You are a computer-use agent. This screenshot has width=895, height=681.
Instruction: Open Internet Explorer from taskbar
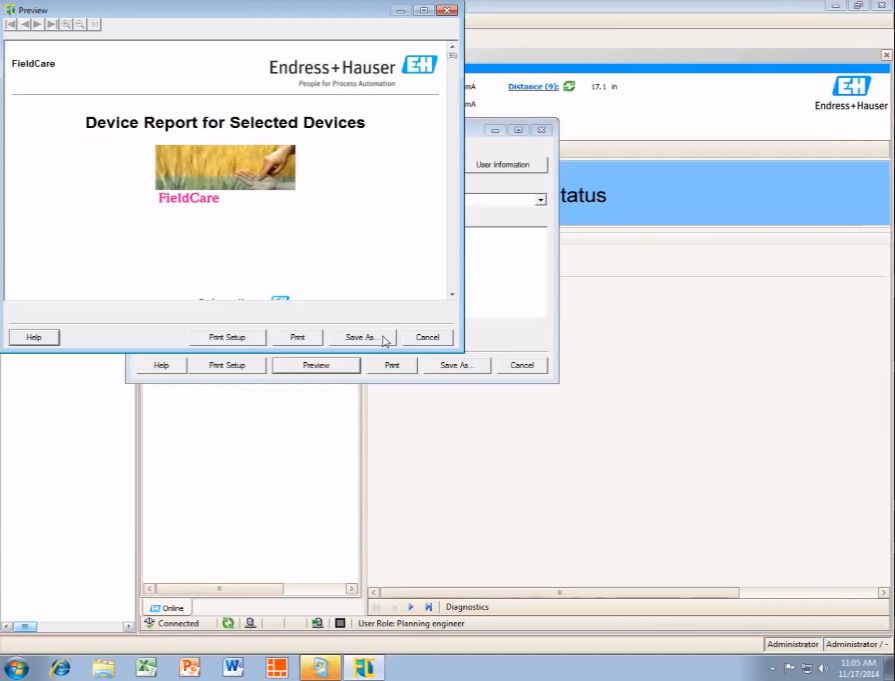tap(60, 668)
